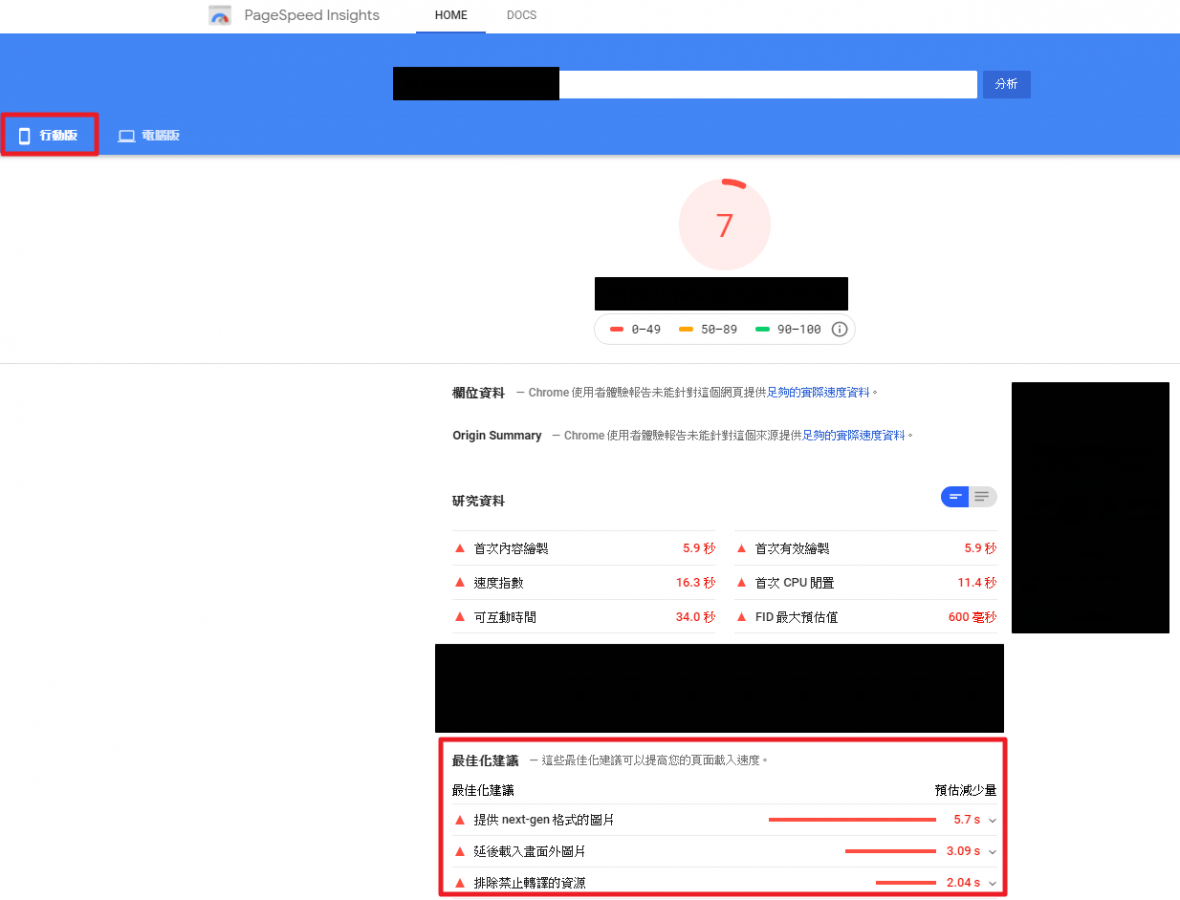The height and width of the screenshot is (900, 1180).
Task: Click the 欄位資料 heading
Action: pyautogui.click(x=479, y=393)
